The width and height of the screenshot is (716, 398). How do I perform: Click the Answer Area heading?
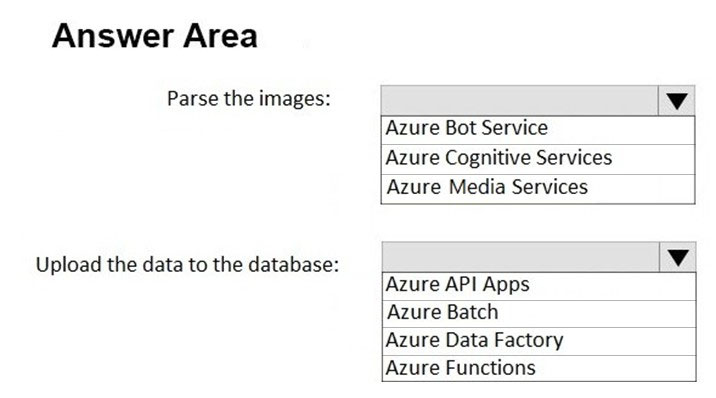coord(155,36)
